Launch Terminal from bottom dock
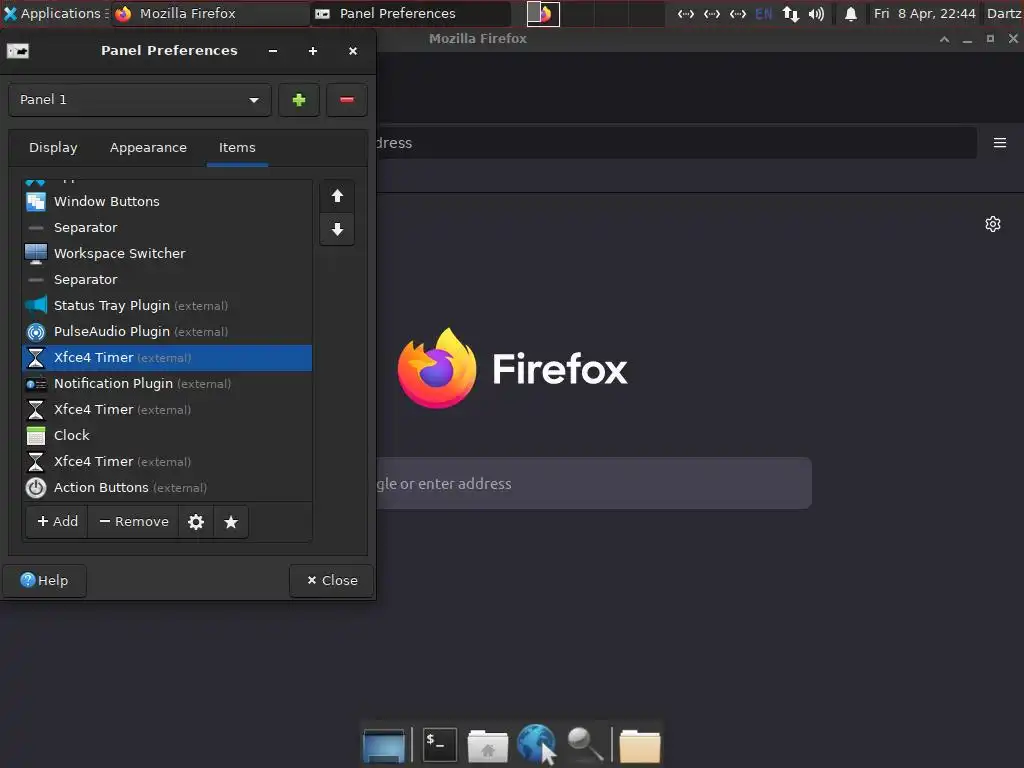 440,744
